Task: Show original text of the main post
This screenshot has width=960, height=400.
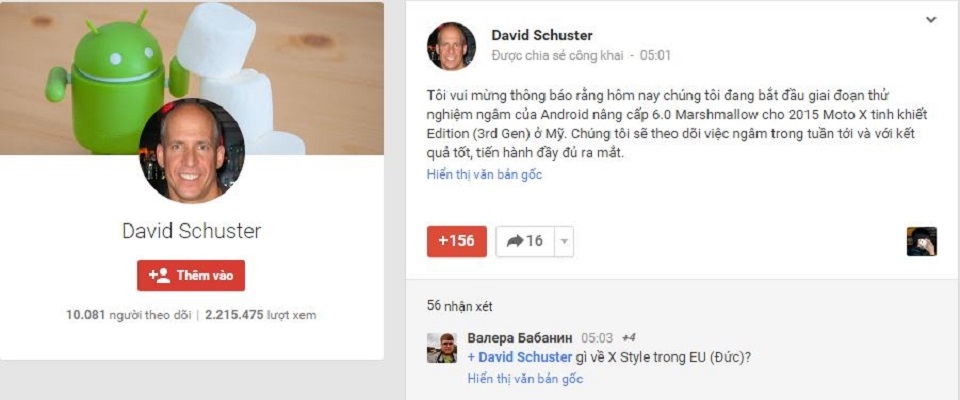Action: tap(484, 174)
